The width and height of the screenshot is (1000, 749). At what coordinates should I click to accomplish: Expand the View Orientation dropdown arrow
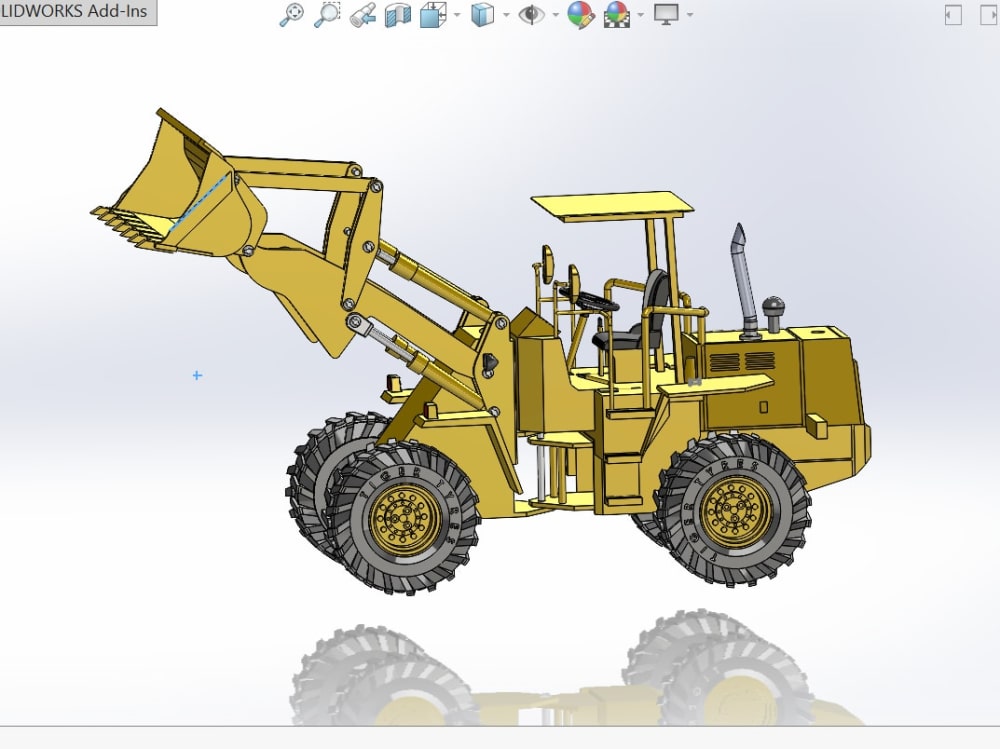(457, 15)
